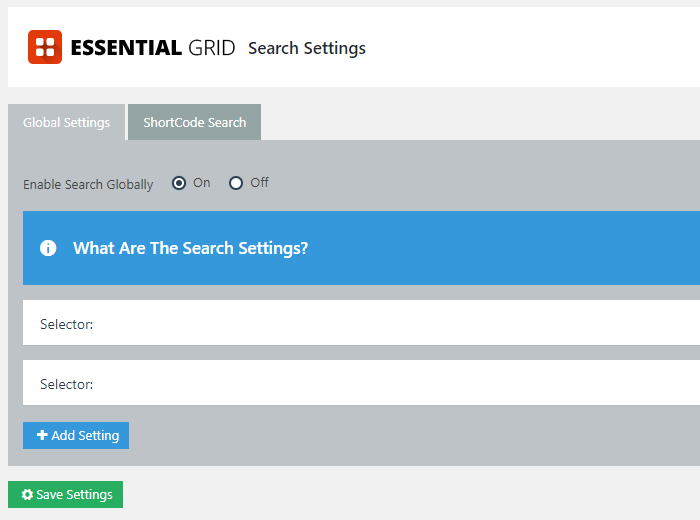This screenshot has width=700, height=520.
Task: Click the ESSENTIAL GRID brand text
Action: pyautogui.click(x=152, y=48)
